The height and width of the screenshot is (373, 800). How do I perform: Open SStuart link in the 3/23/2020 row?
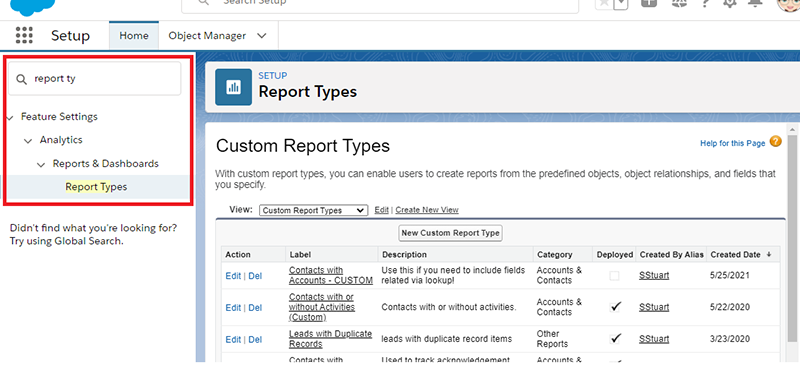point(654,339)
